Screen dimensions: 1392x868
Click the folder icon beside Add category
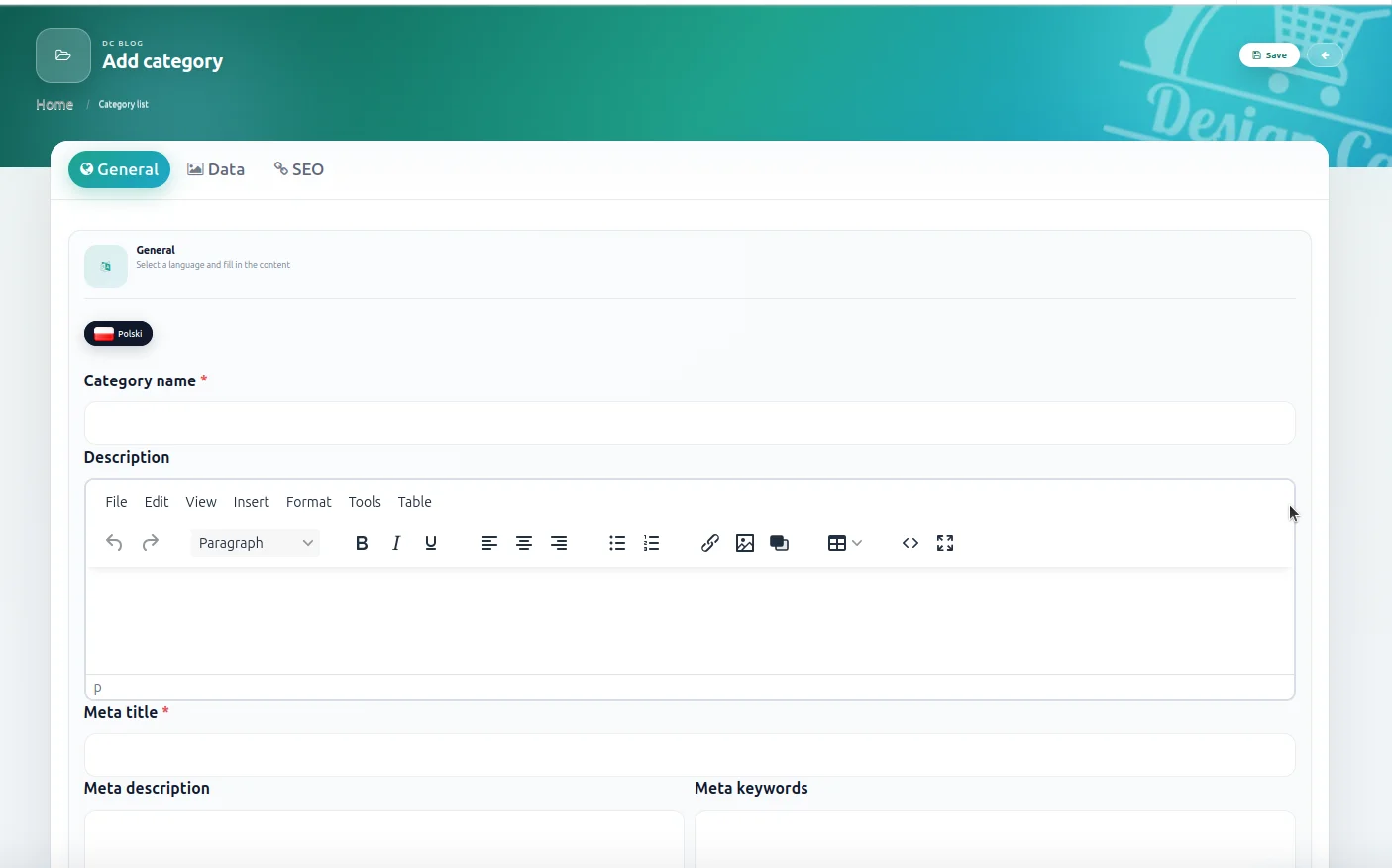[x=63, y=55]
